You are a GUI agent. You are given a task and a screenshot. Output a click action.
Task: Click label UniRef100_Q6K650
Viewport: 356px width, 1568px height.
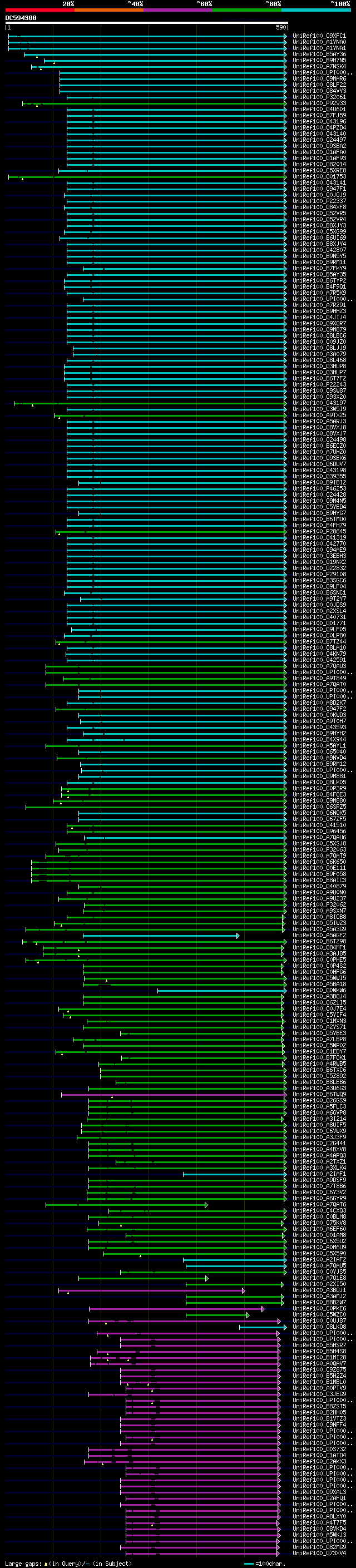point(319,862)
